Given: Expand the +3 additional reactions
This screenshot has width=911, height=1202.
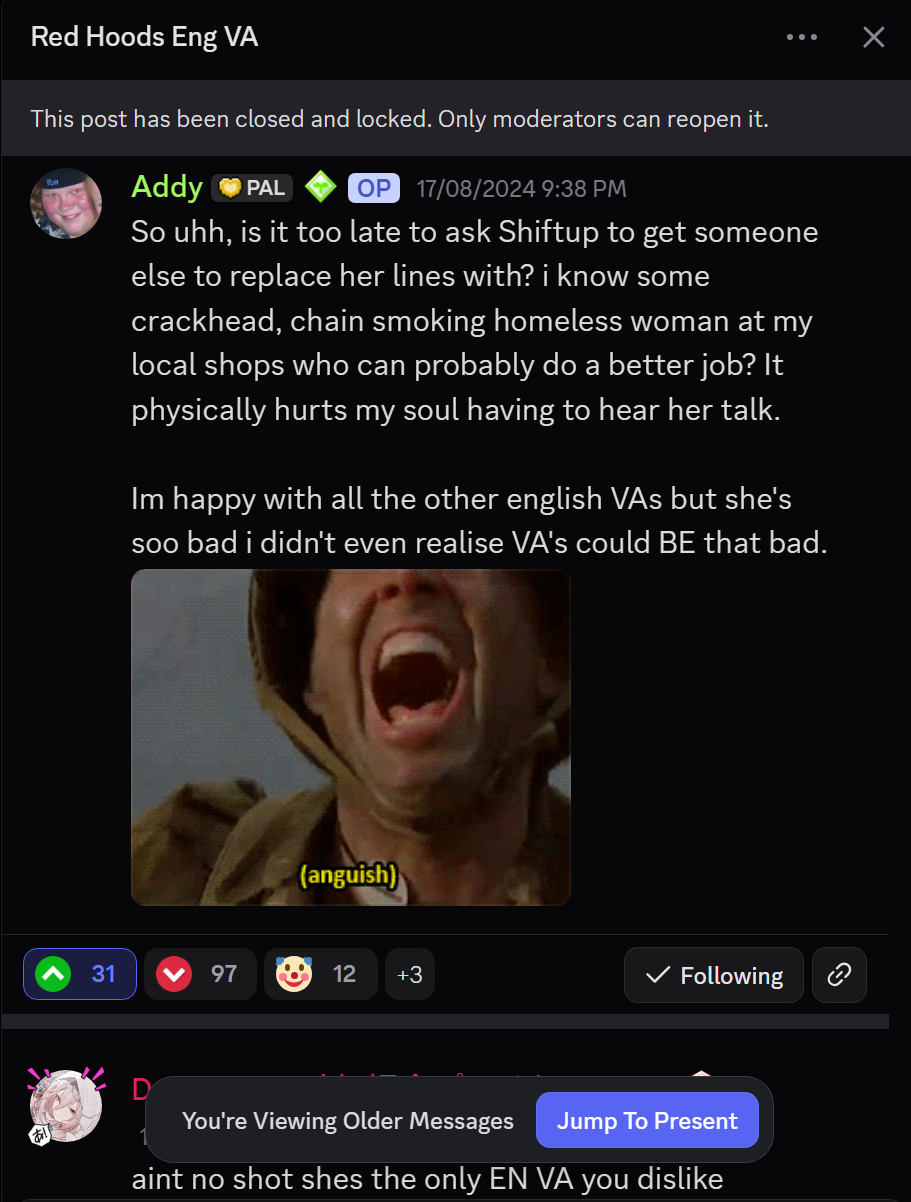Looking at the screenshot, I should tap(410, 974).
